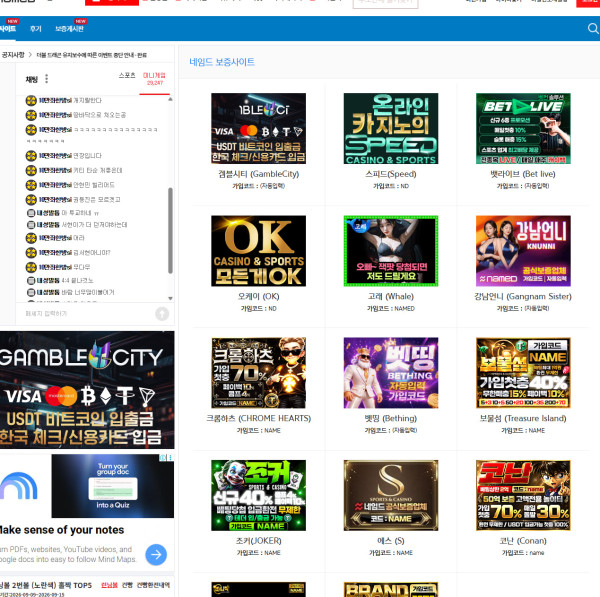Viewport: 600px width, 597px height.
Task: Open the Bet live banner thumbnail
Action: [523, 128]
